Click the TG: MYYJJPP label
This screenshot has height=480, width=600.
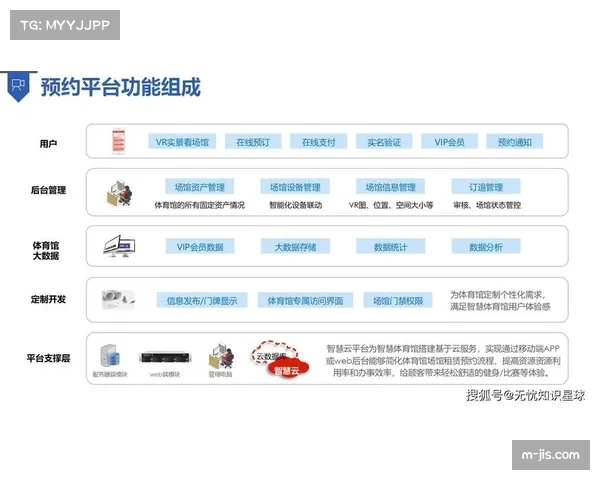point(65,25)
